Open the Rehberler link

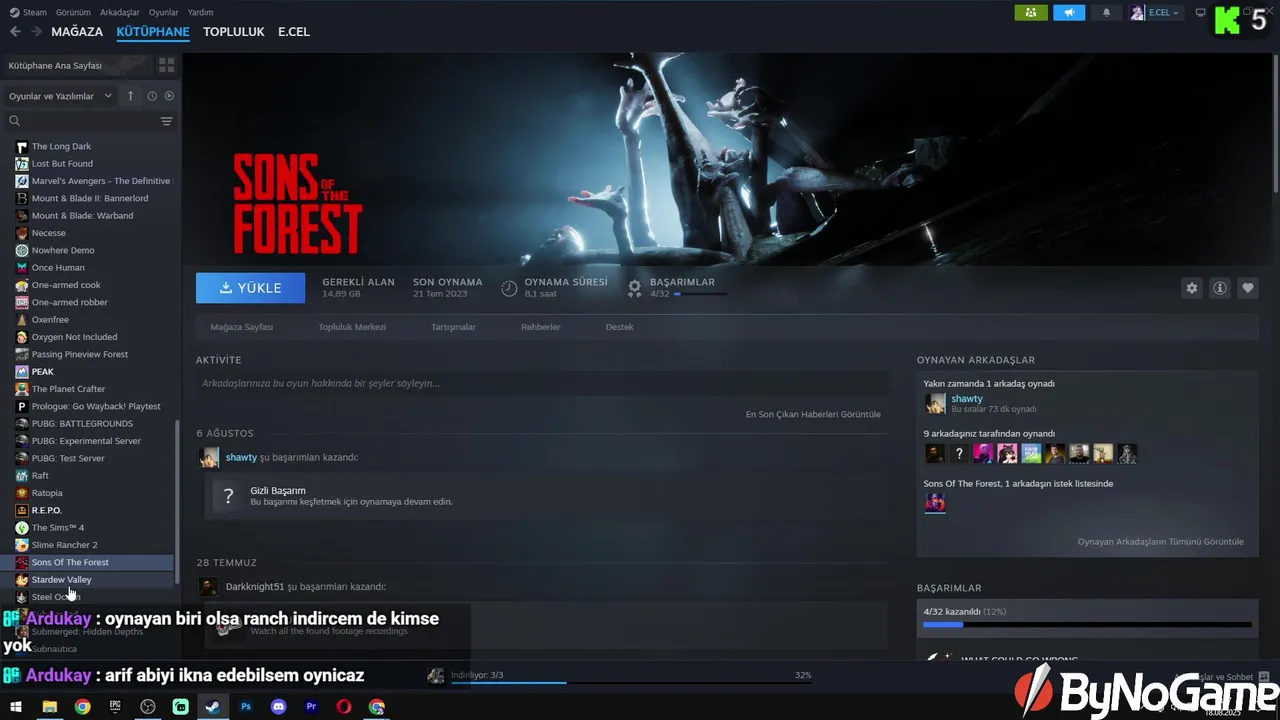[540, 327]
